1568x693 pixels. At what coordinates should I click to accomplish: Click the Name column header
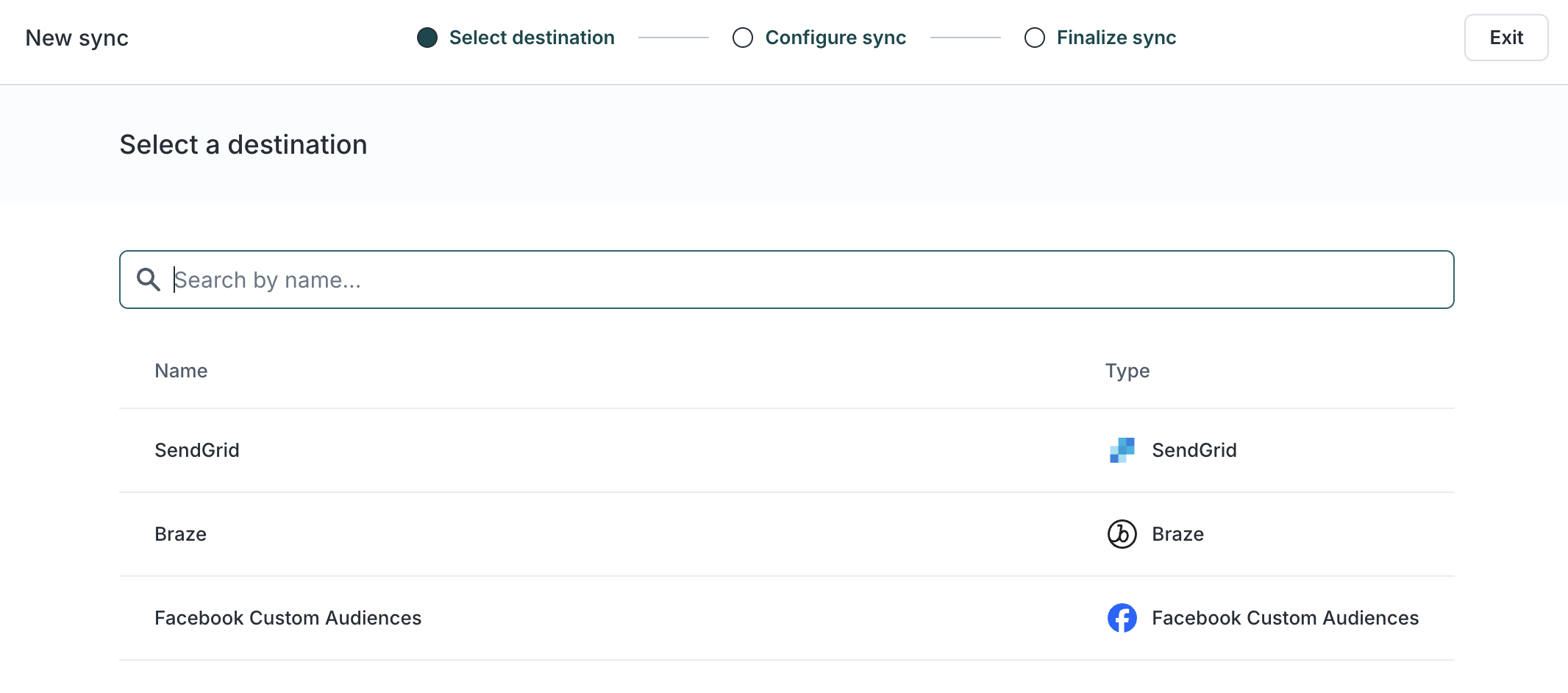pos(181,371)
